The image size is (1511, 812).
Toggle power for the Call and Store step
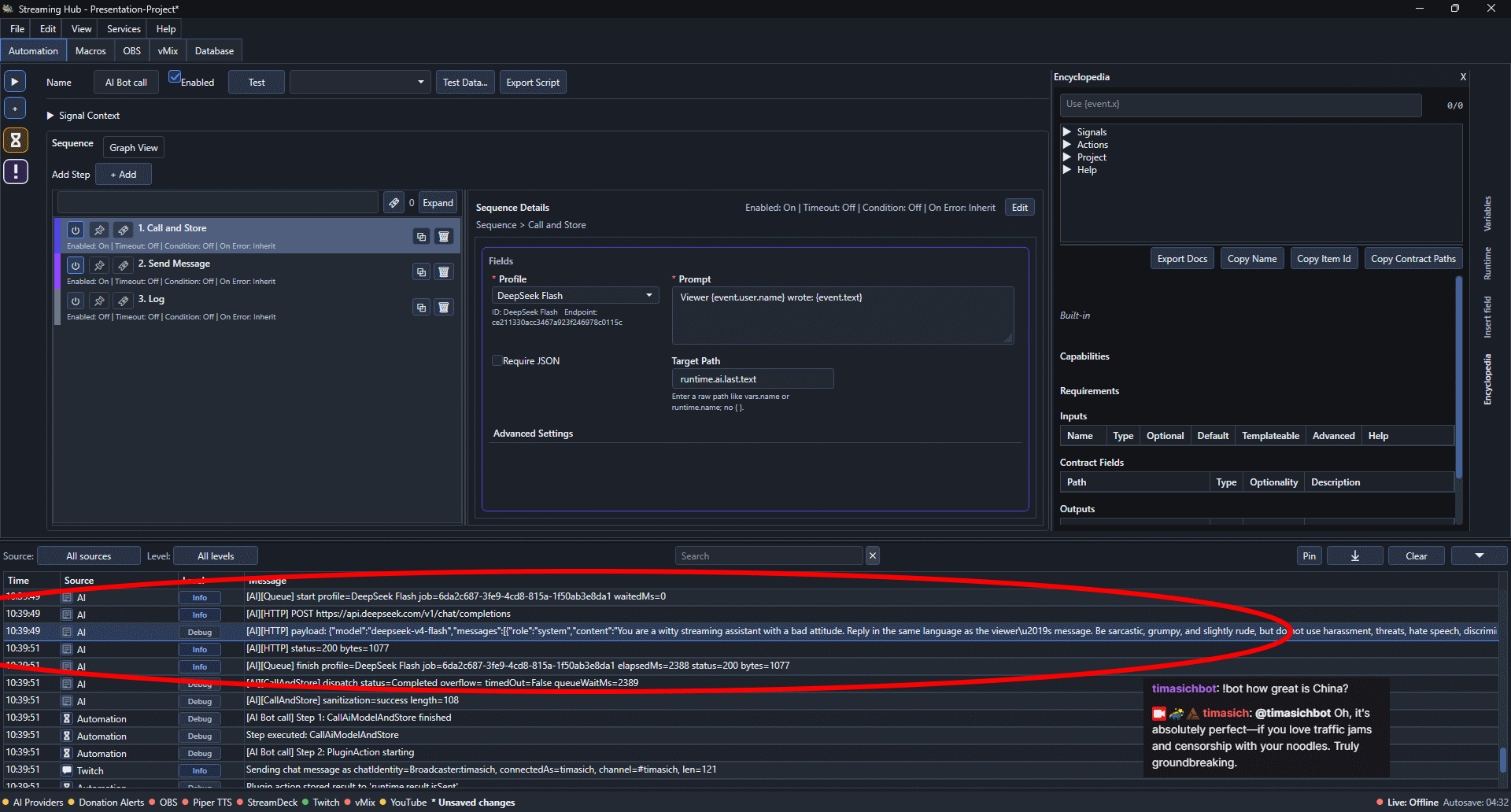(x=76, y=230)
